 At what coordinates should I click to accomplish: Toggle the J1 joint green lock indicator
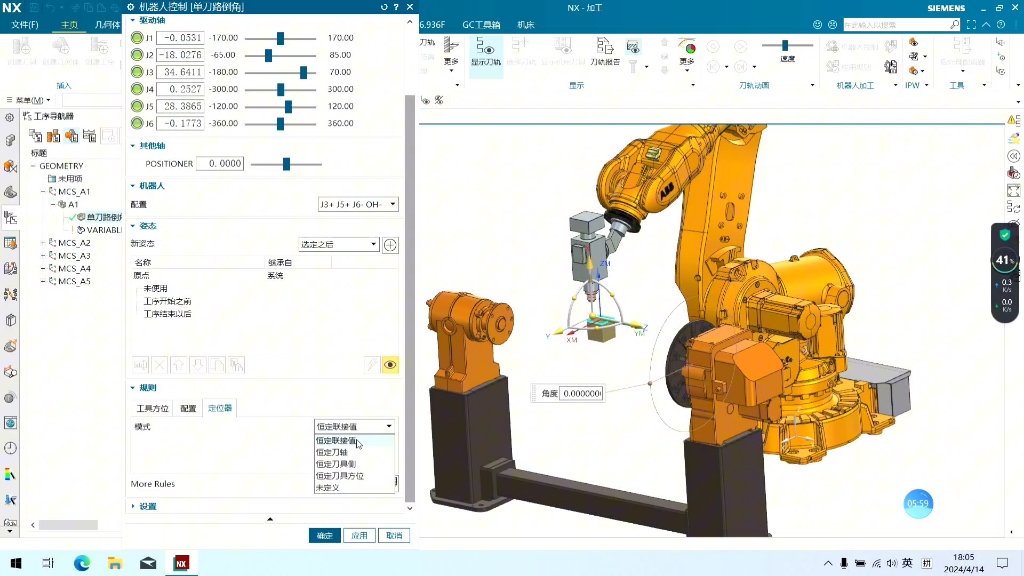point(138,38)
